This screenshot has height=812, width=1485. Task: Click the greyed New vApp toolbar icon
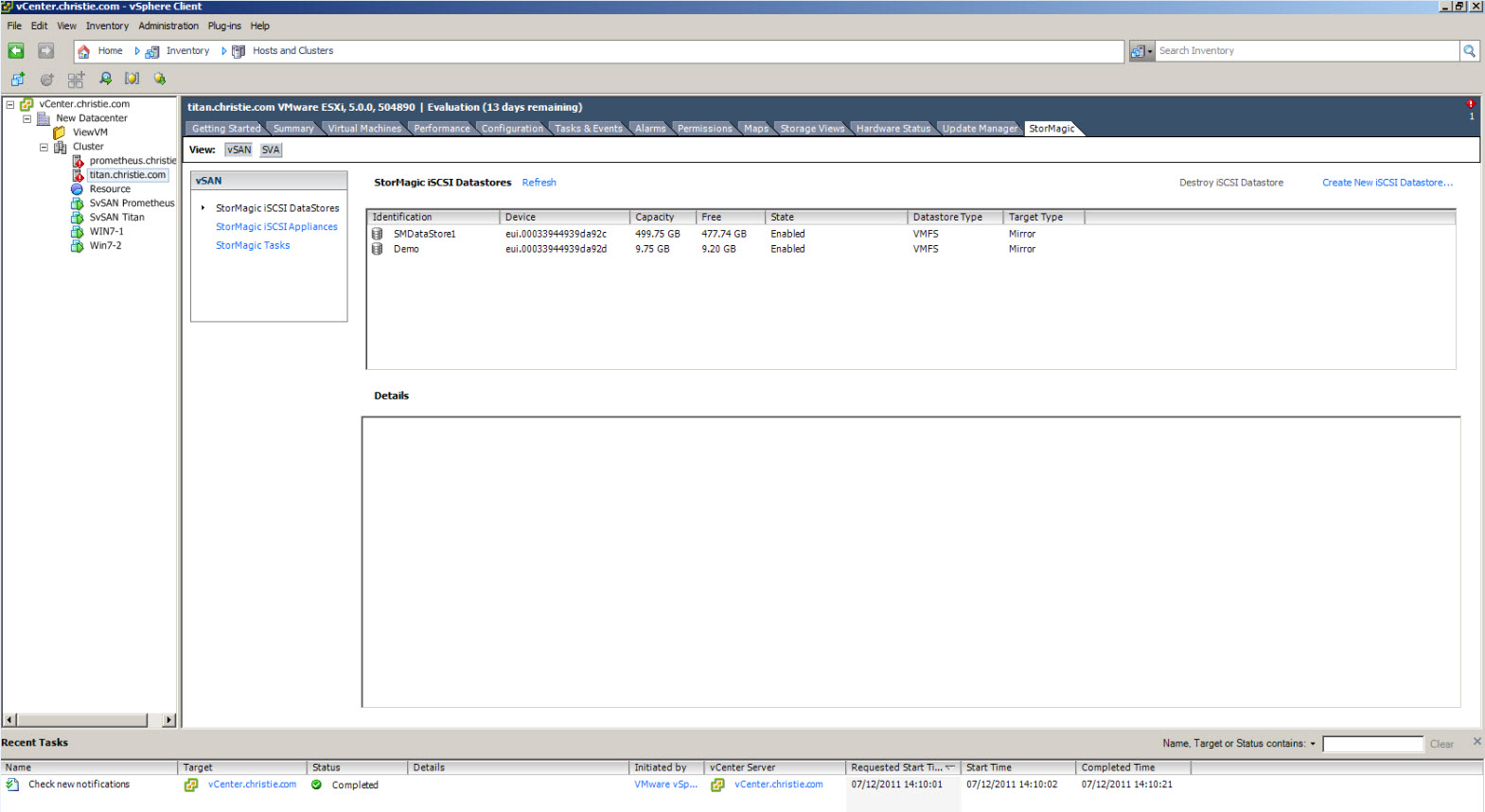(76, 79)
